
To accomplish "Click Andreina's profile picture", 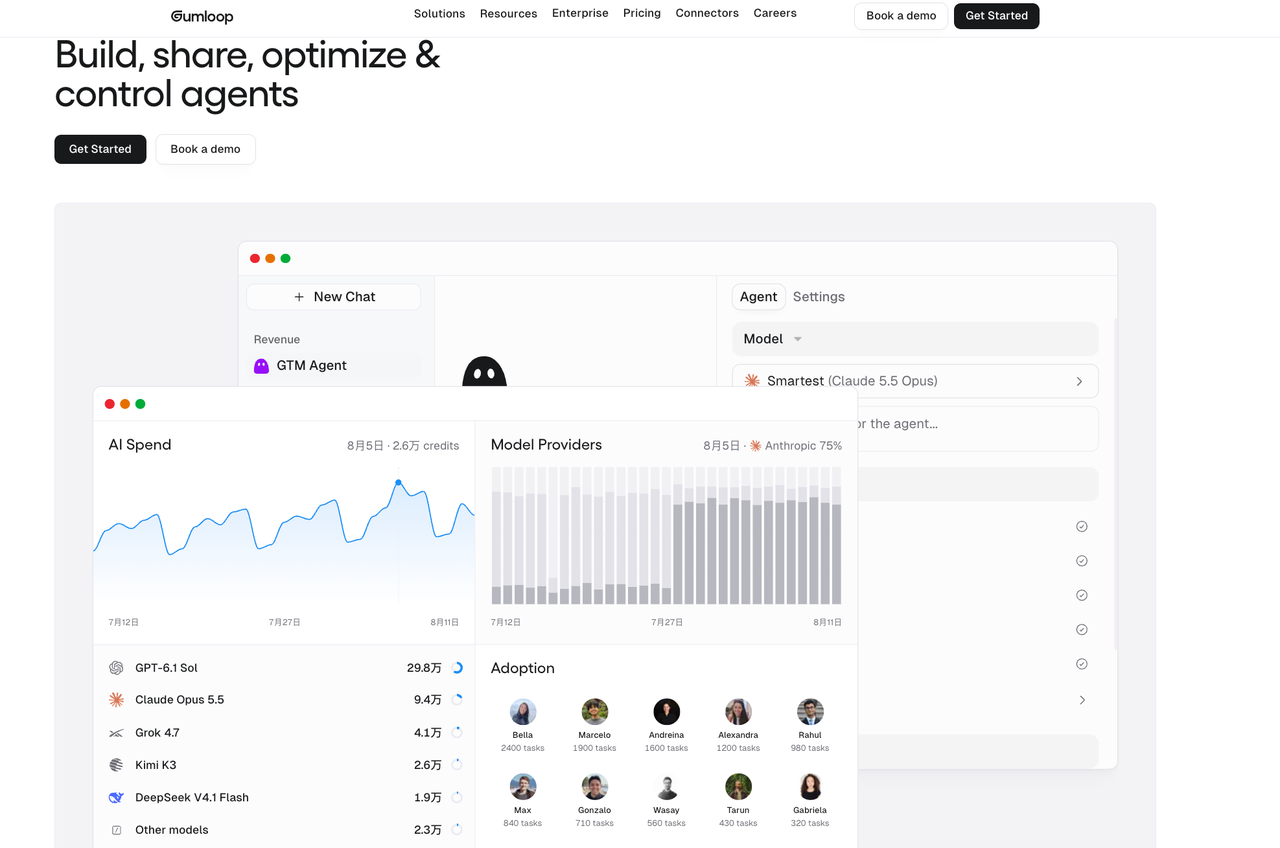I will 667,712.
